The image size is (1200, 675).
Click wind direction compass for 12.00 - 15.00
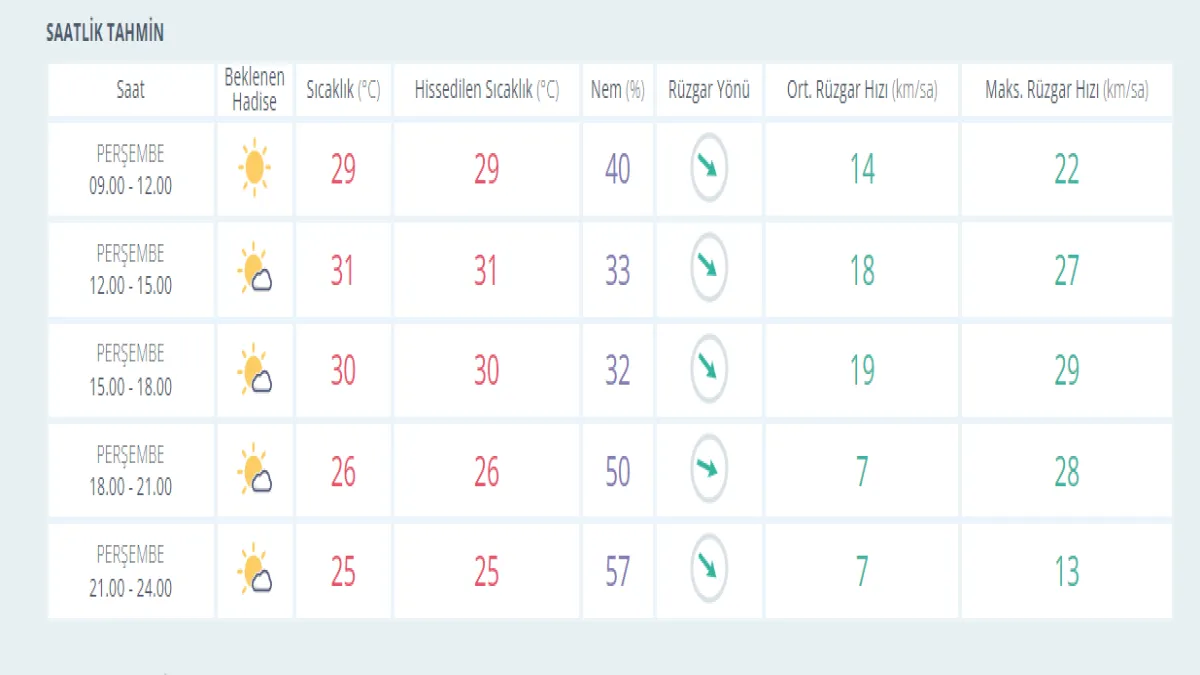(x=709, y=268)
